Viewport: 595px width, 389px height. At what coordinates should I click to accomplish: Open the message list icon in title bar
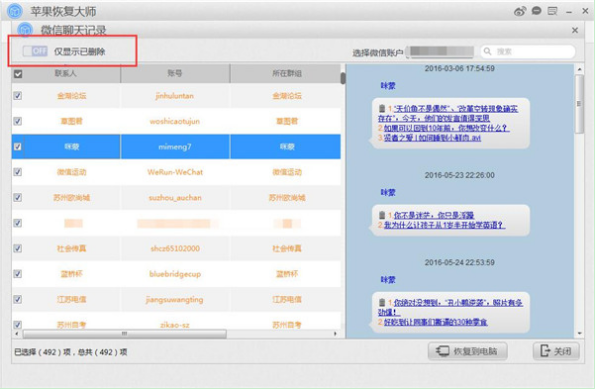point(552,11)
